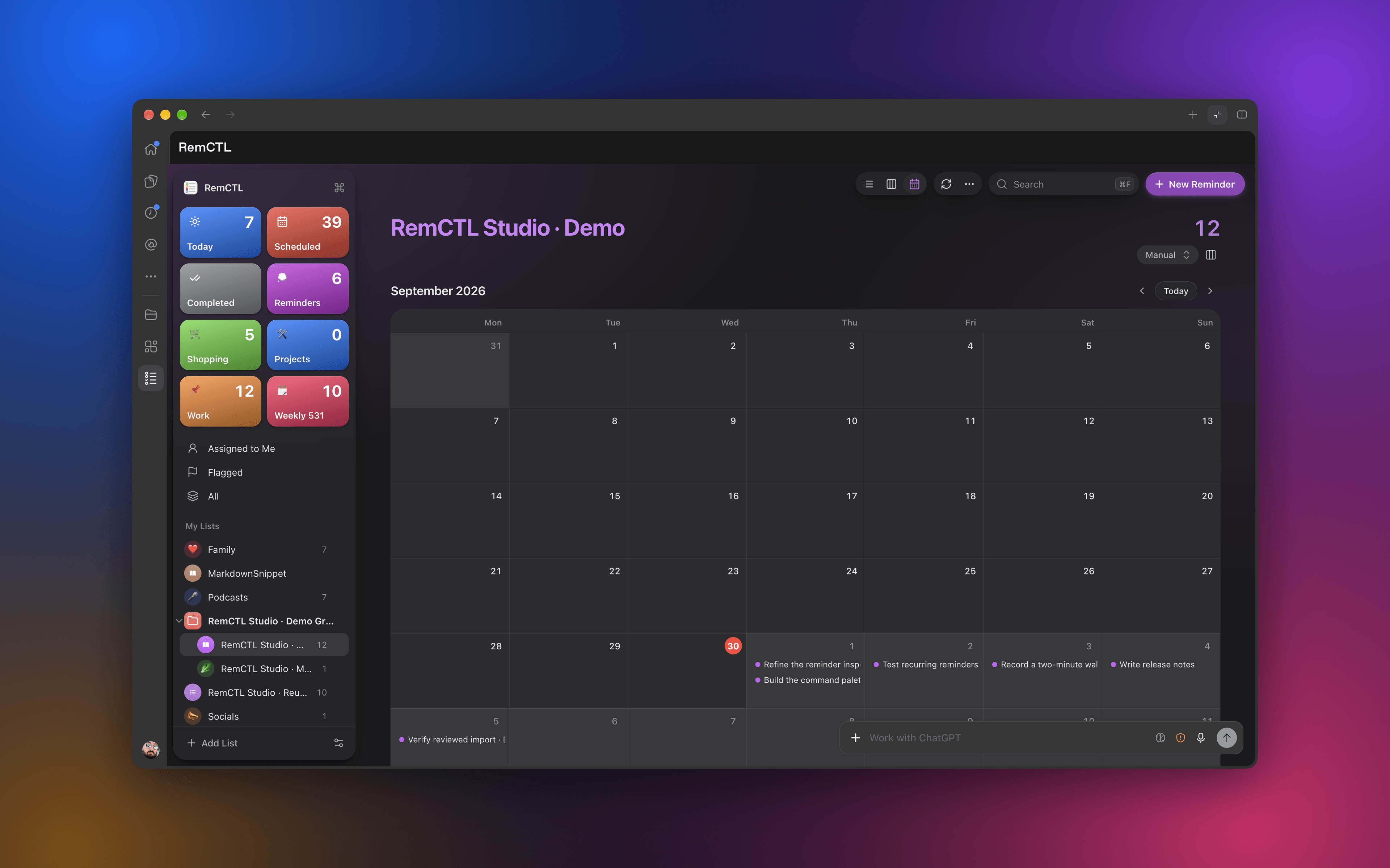Screen dimensions: 1390x868
Task: Open the home icon in left rail
Action: (x=151, y=149)
